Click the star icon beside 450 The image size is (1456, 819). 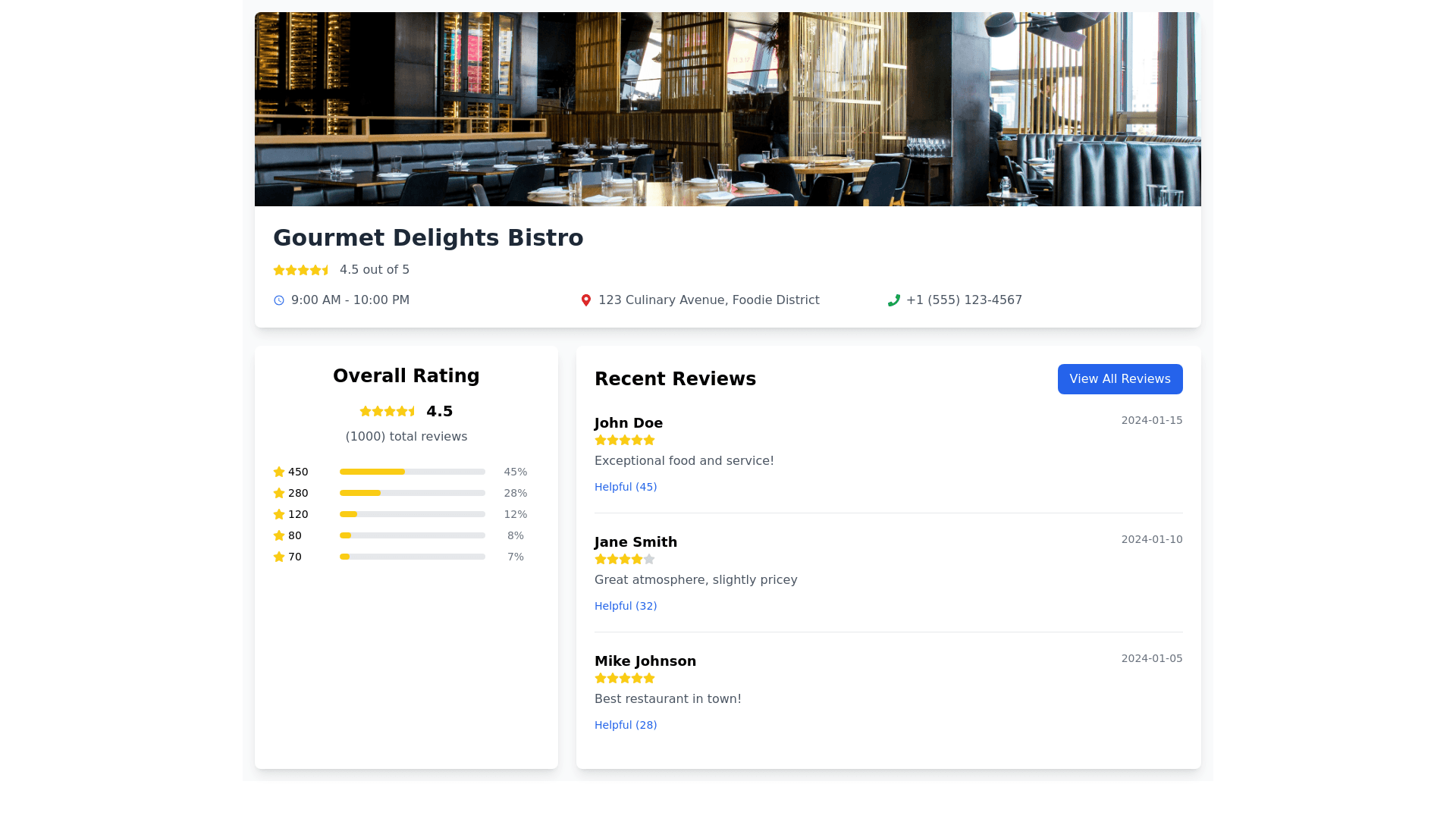click(279, 472)
